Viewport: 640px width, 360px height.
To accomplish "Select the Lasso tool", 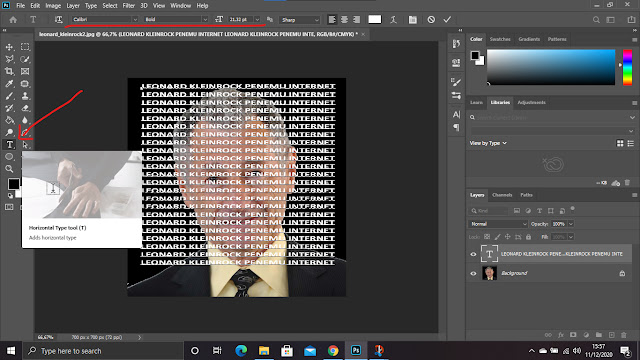I will pos(9,60).
